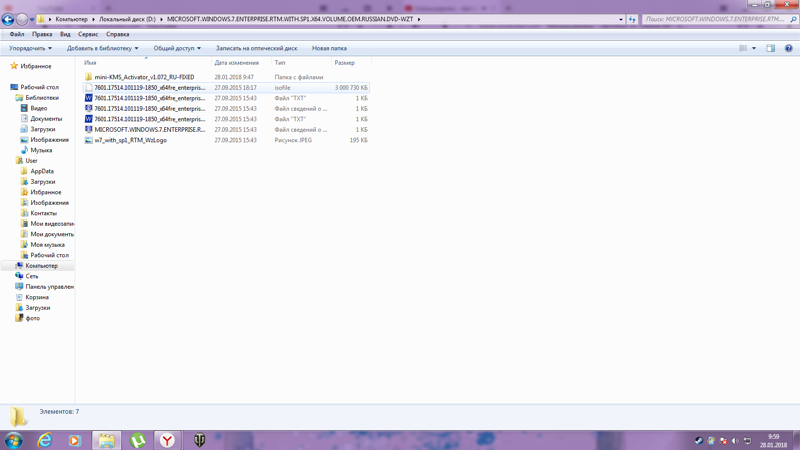Open uTorrent from the taskbar
The height and width of the screenshot is (450, 800).
click(x=137, y=440)
